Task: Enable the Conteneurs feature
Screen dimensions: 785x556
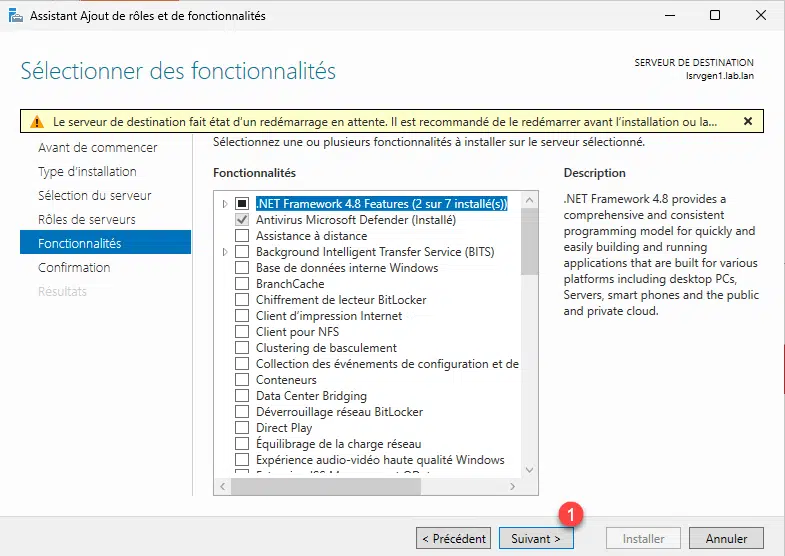Action: tap(242, 380)
